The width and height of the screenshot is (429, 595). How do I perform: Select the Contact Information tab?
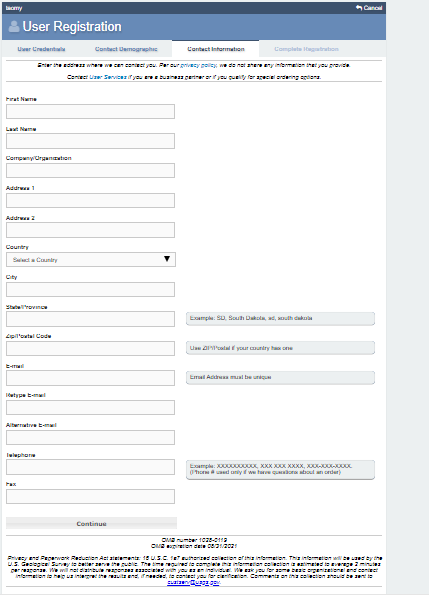(x=216, y=49)
